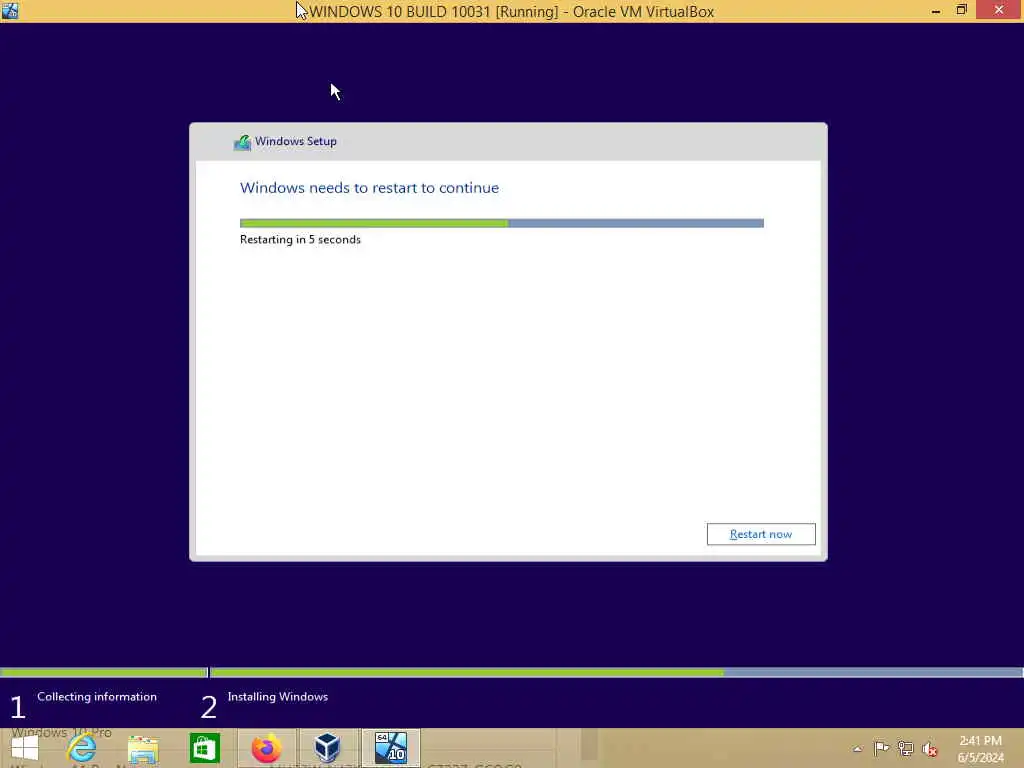Image resolution: width=1024 pixels, height=768 pixels.
Task: Click the Restart now button
Action: tap(761, 534)
